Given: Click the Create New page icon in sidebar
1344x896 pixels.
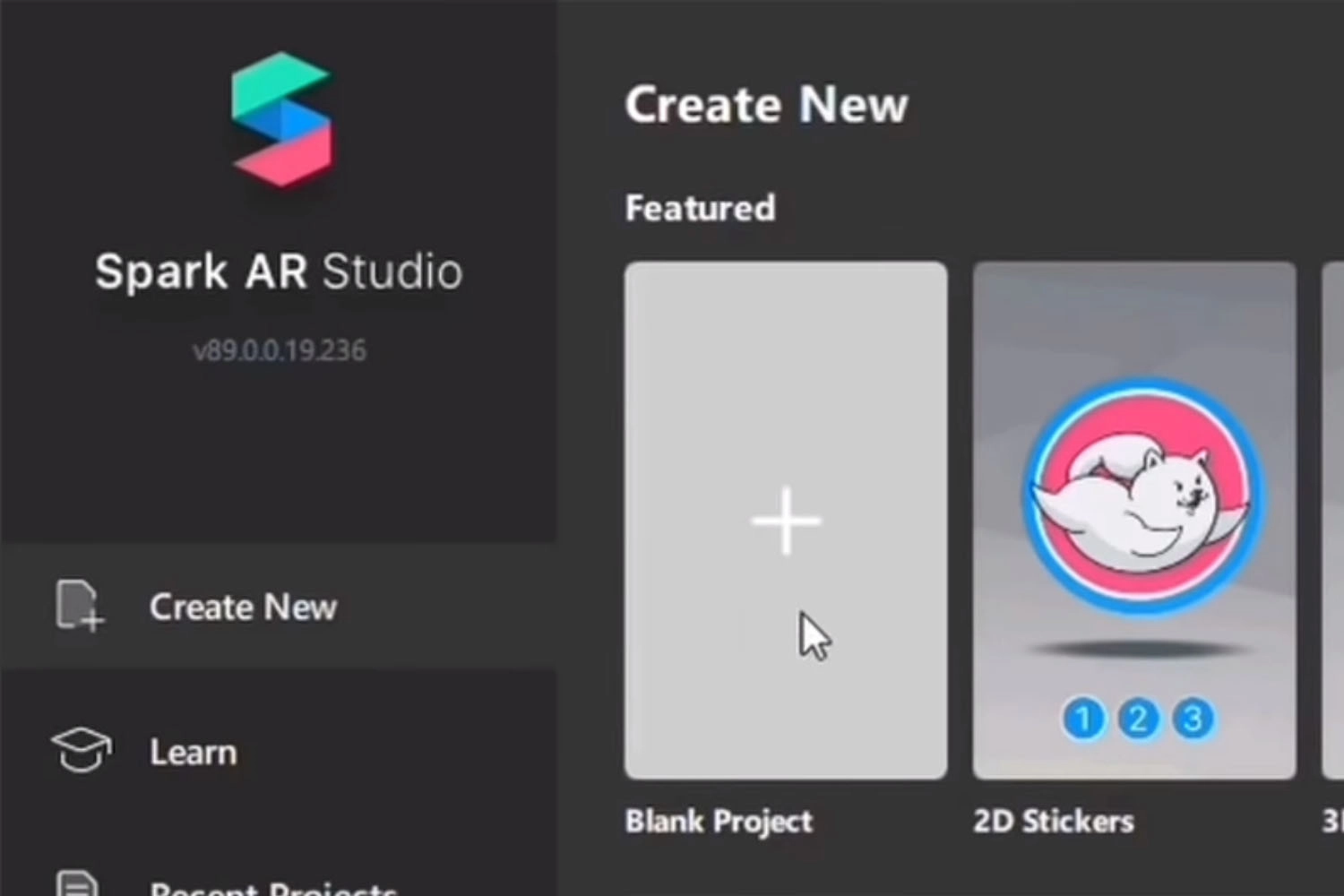Looking at the screenshot, I should (x=80, y=606).
